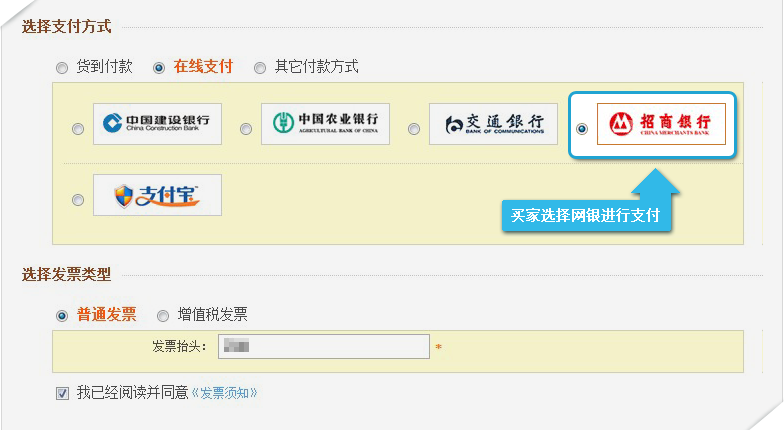Image resolution: width=784 pixels, height=430 pixels.
Task: Choose the Agricultural Bank radio button
Action: (246, 129)
